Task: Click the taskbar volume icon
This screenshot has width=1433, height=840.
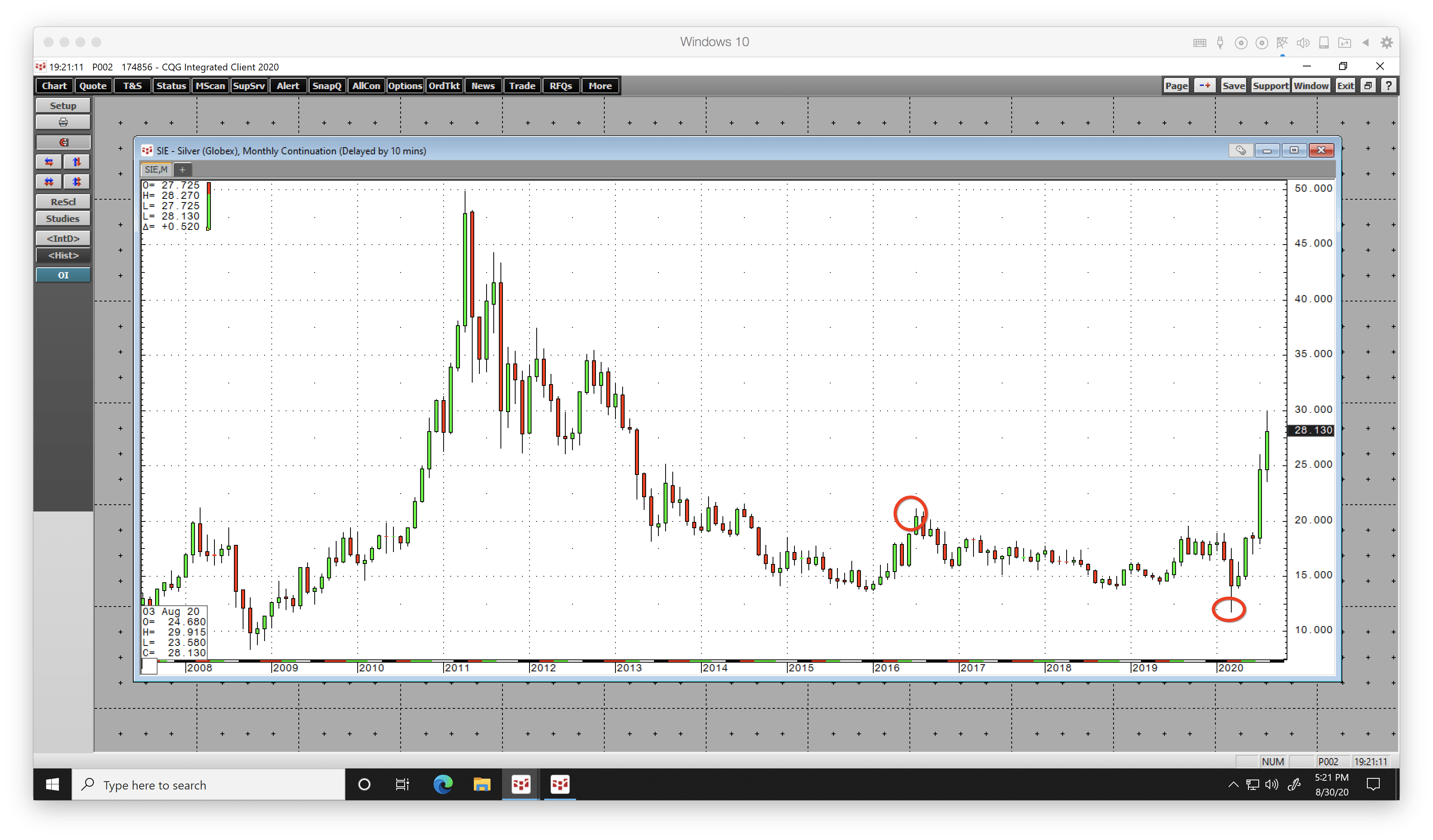Action: 1271,784
